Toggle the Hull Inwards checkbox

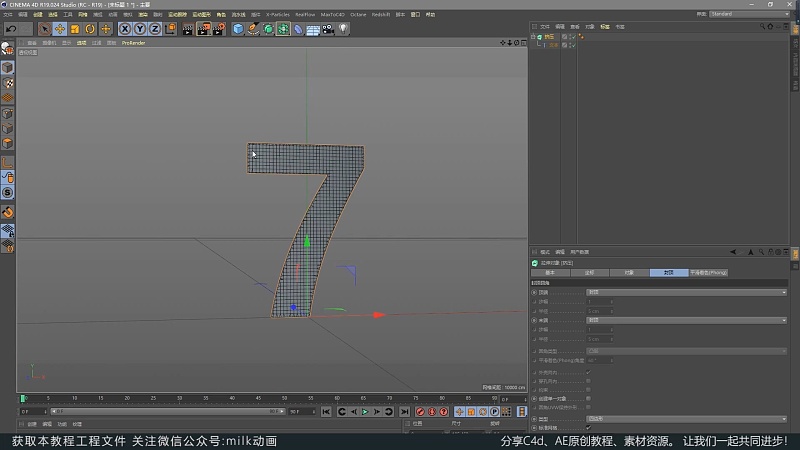tap(588, 372)
